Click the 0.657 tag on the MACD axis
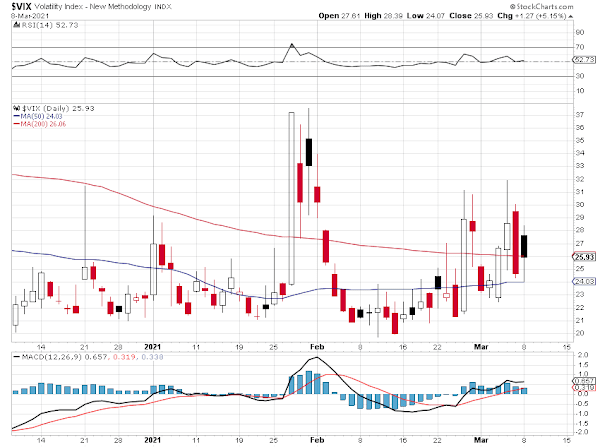 point(584,381)
